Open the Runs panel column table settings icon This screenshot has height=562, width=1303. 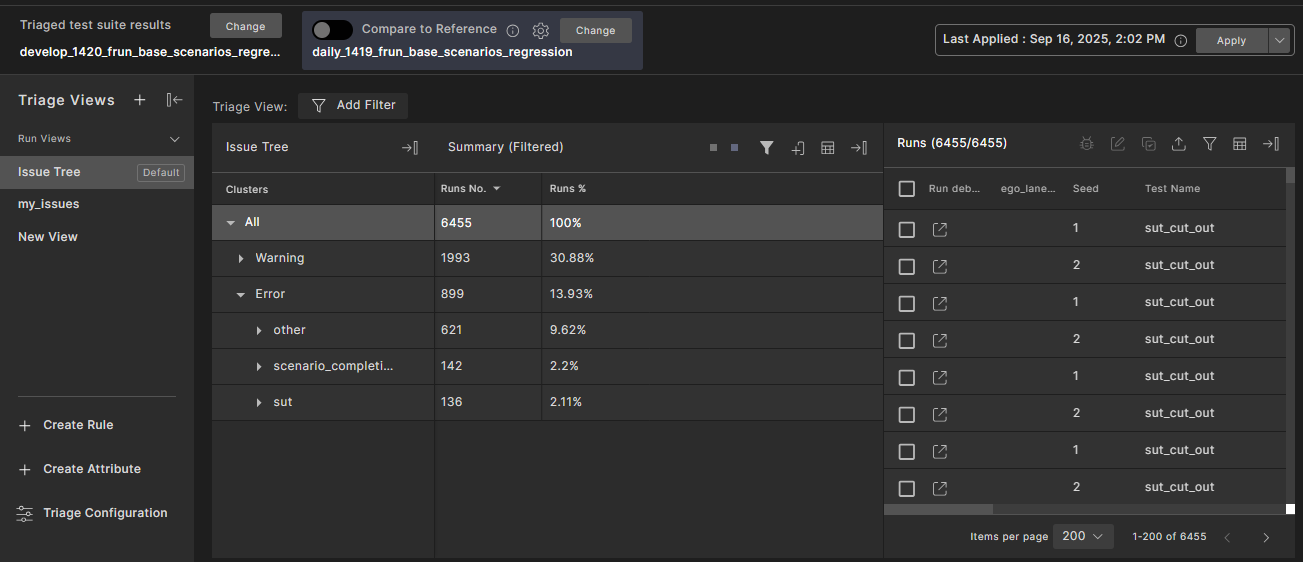pyautogui.click(x=1239, y=144)
